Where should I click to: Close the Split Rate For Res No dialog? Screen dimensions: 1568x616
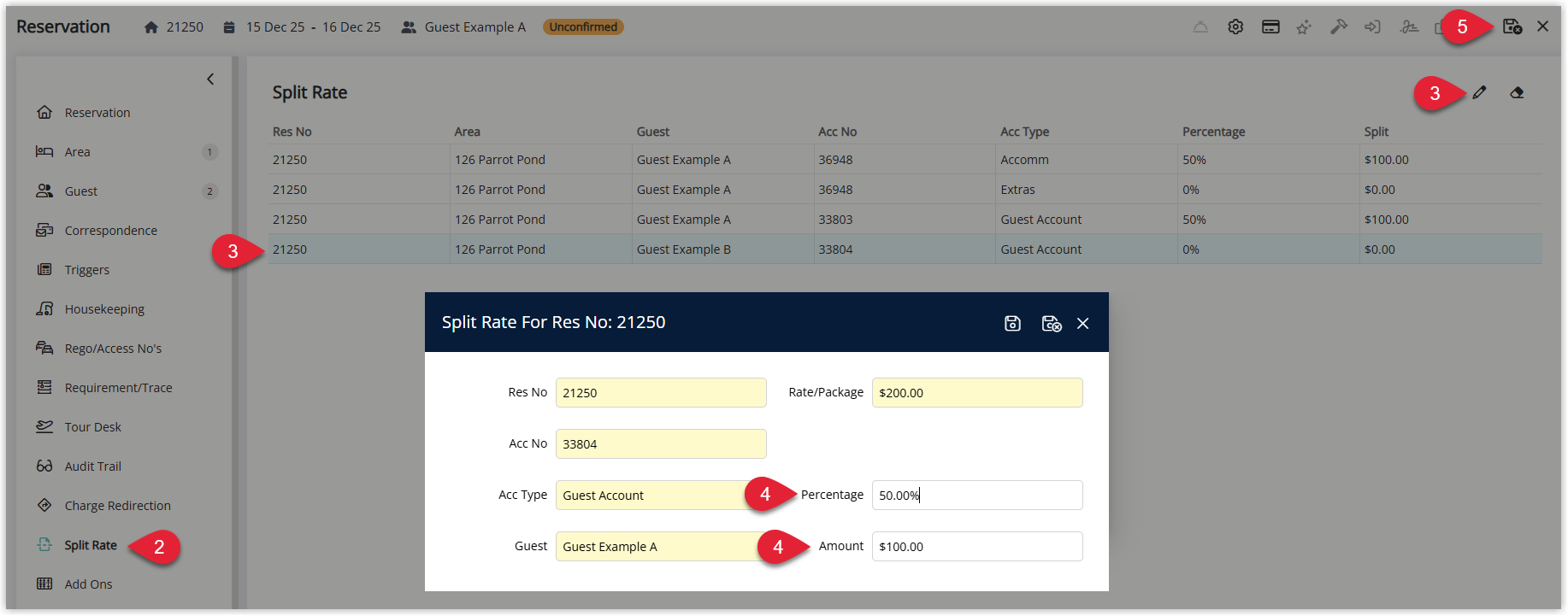pyautogui.click(x=1083, y=323)
